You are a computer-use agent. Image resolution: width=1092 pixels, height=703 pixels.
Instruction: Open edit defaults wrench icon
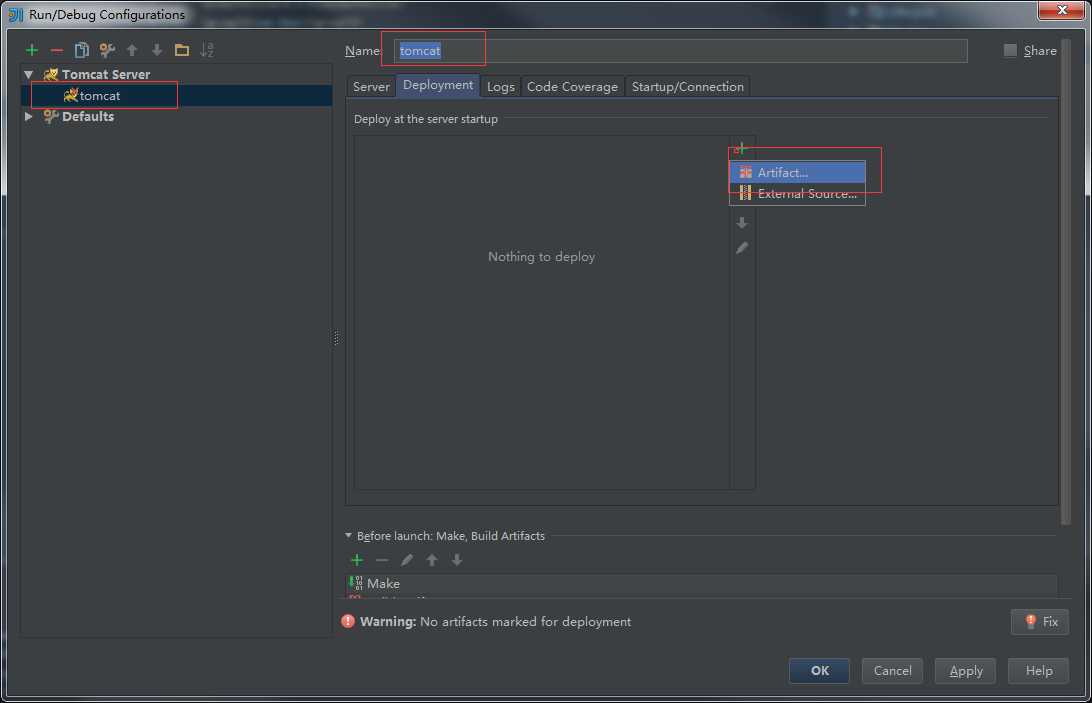(x=107, y=50)
